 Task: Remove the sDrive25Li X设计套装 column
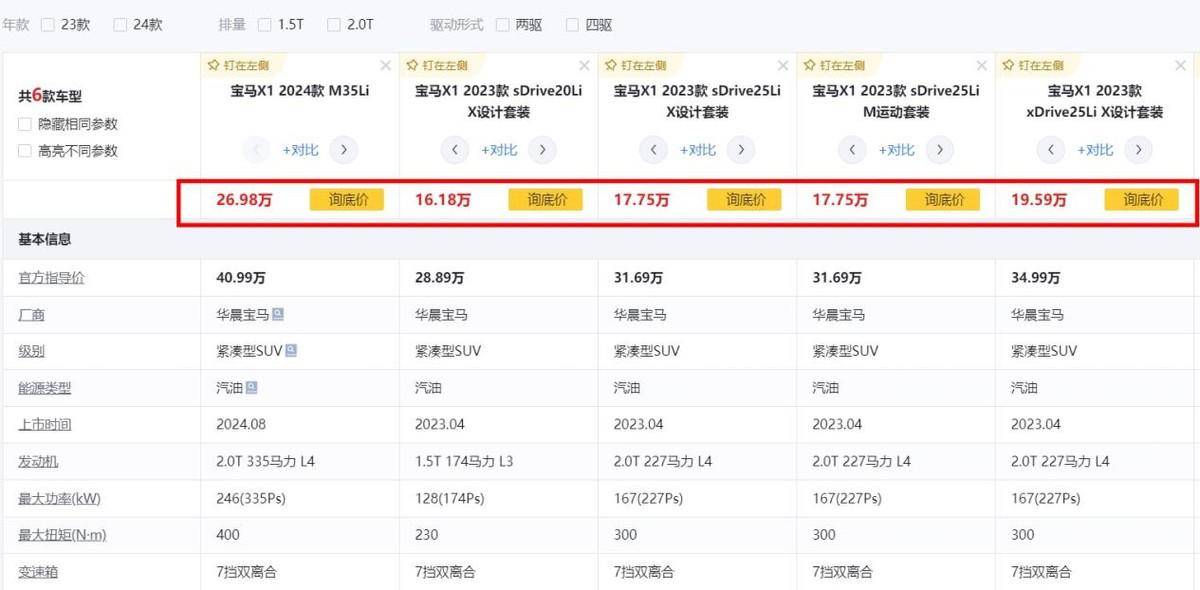pyautogui.click(x=783, y=66)
